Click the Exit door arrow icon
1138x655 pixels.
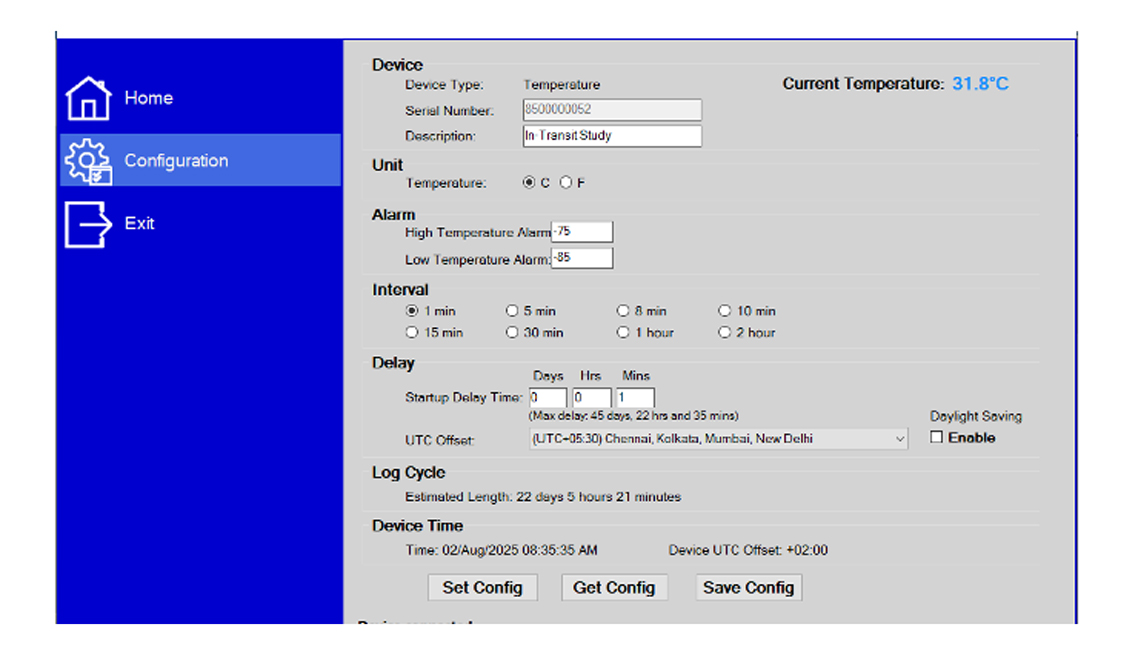88,224
